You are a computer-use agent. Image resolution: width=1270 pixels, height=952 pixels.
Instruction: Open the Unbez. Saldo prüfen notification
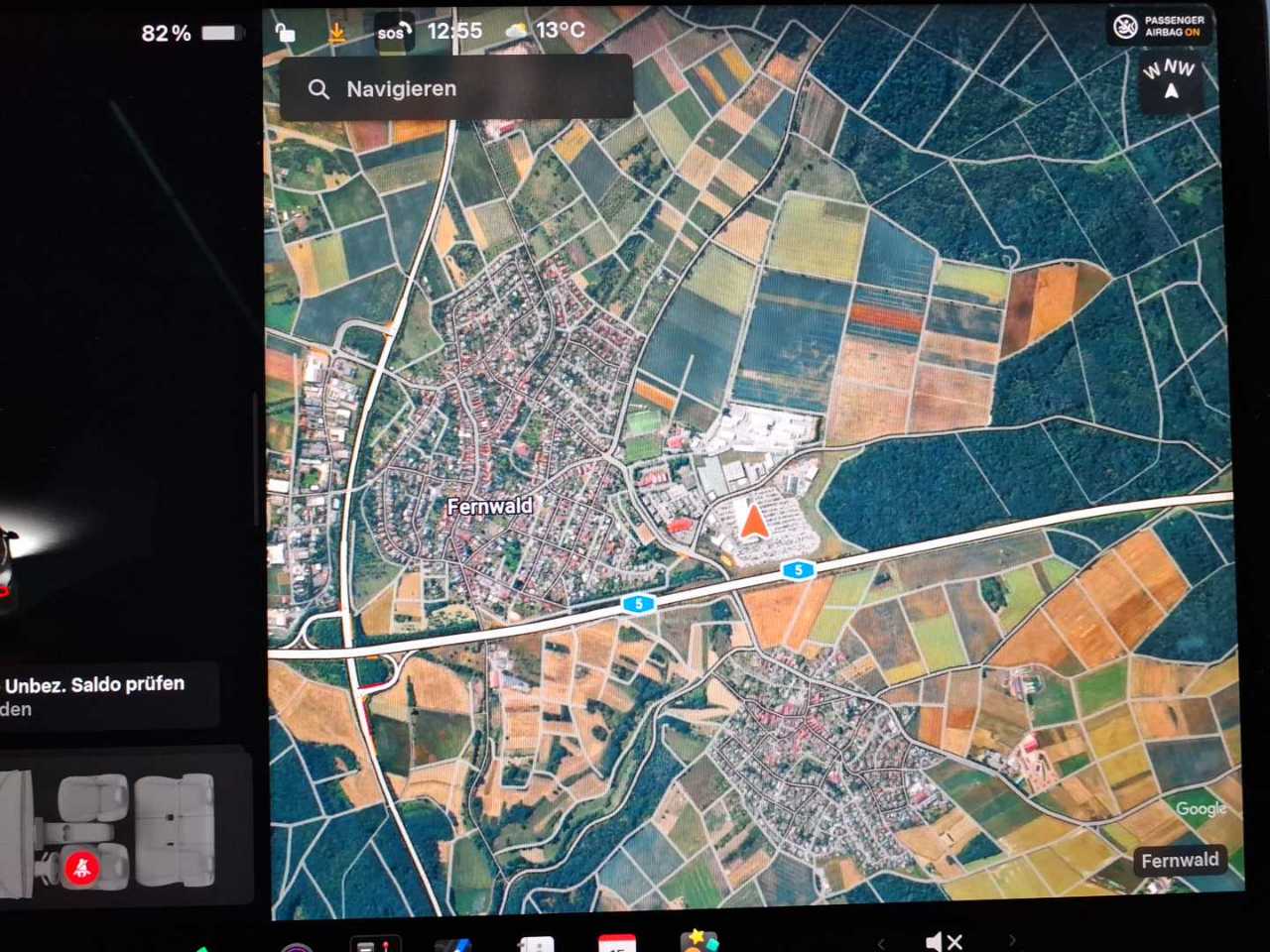[x=107, y=695]
